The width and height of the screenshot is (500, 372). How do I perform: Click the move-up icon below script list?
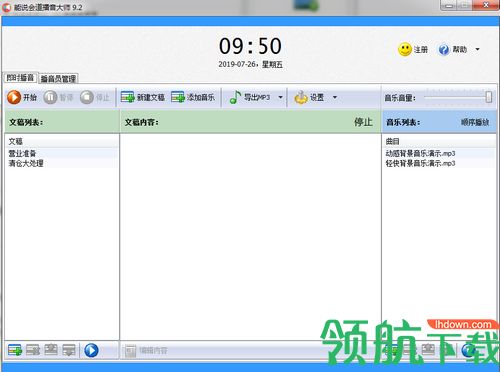(51, 350)
